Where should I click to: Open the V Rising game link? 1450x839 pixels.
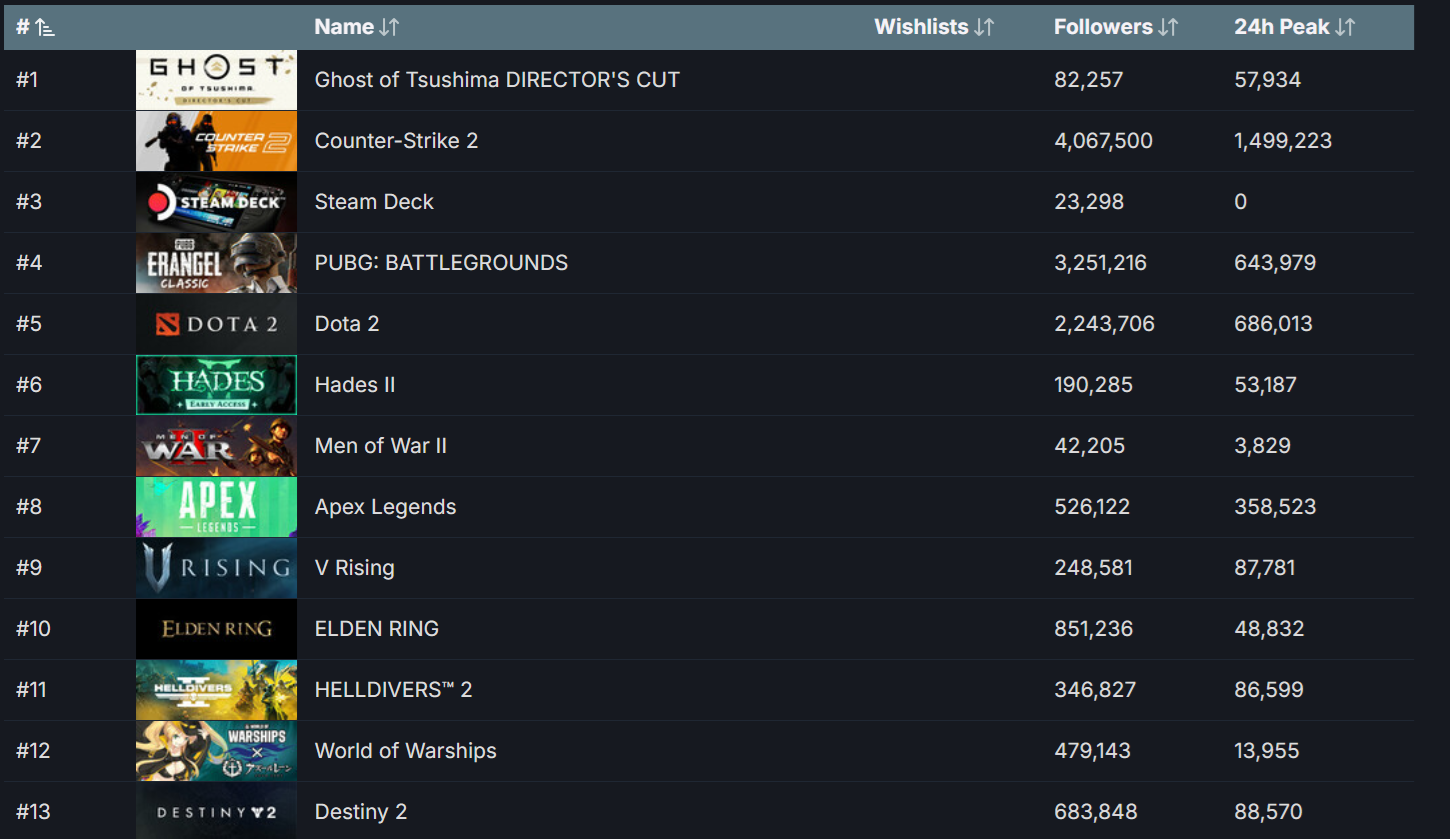(354, 568)
